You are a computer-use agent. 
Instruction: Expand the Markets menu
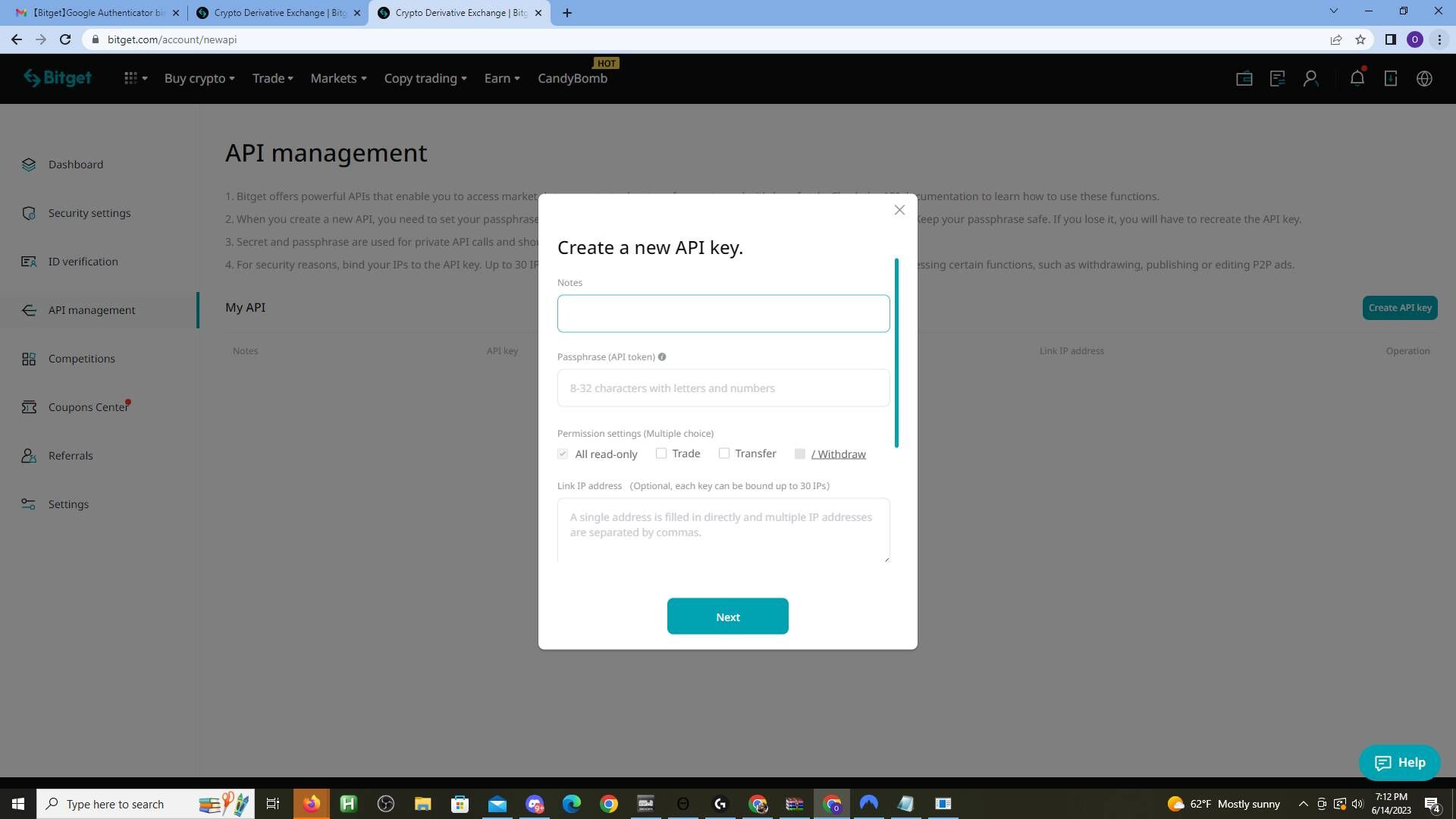[337, 78]
